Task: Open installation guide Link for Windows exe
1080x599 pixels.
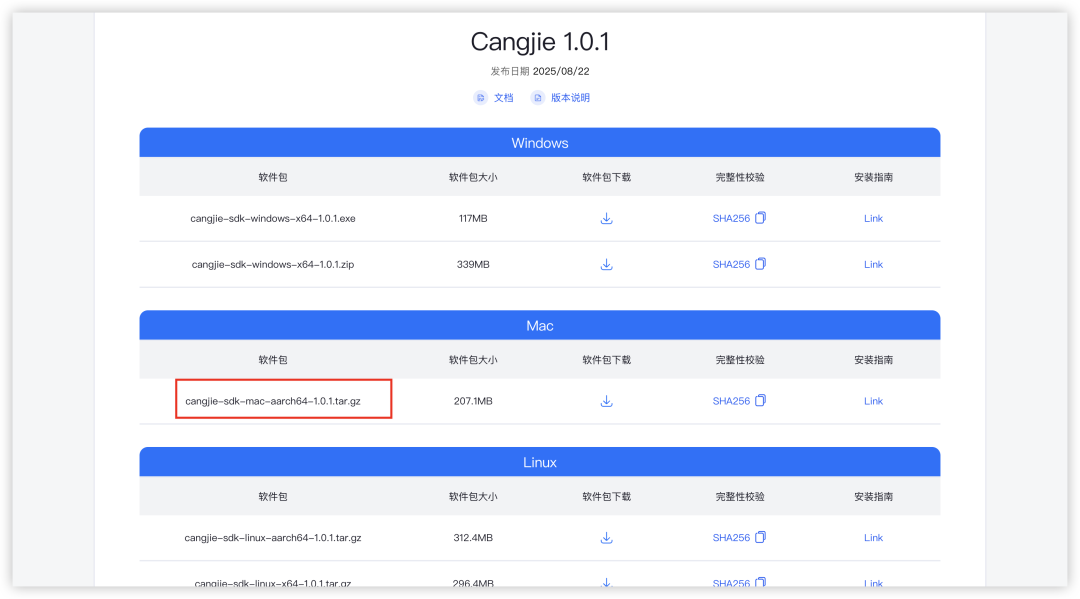Action: tap(873, 218)
